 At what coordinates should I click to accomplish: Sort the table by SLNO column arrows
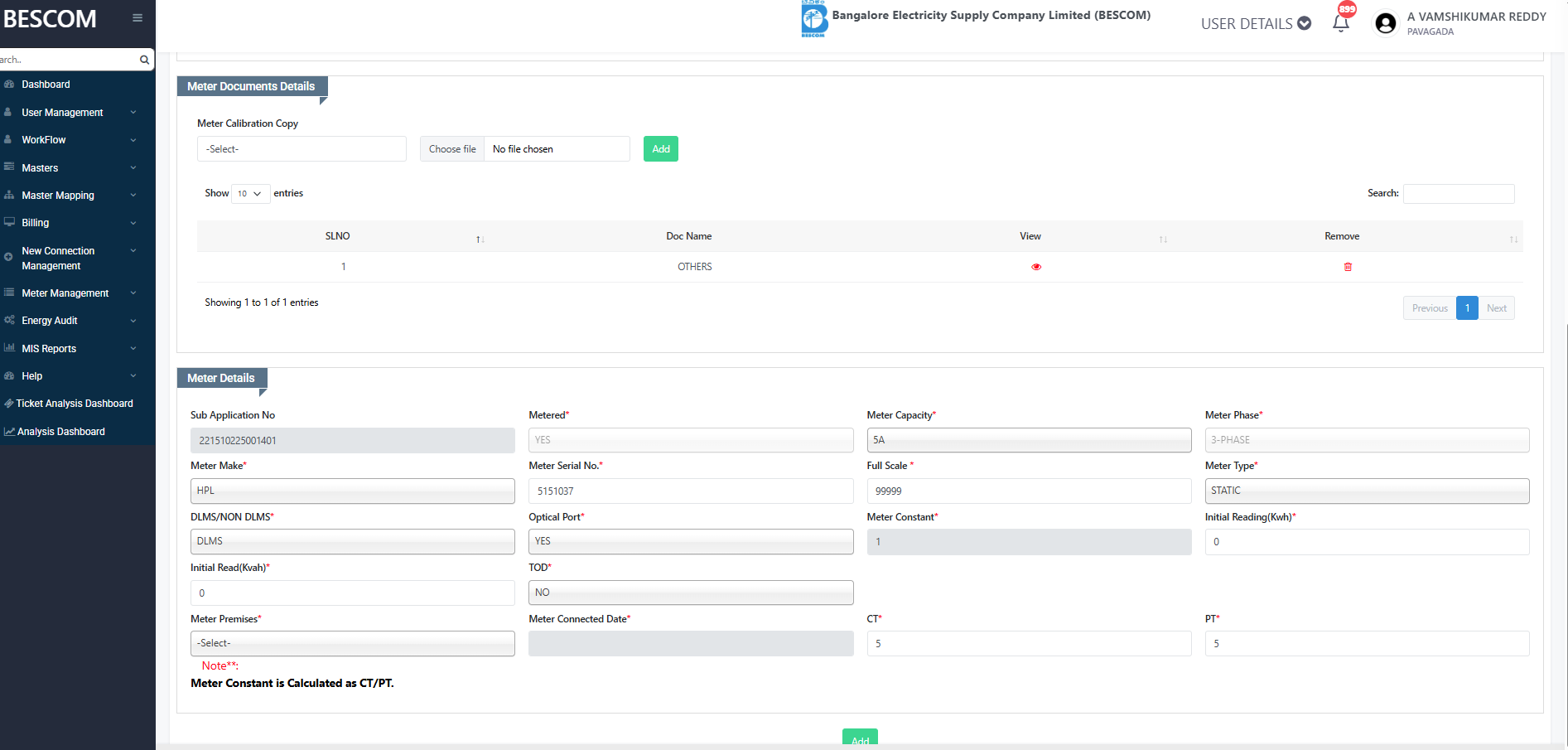click(x=480, y=240)
